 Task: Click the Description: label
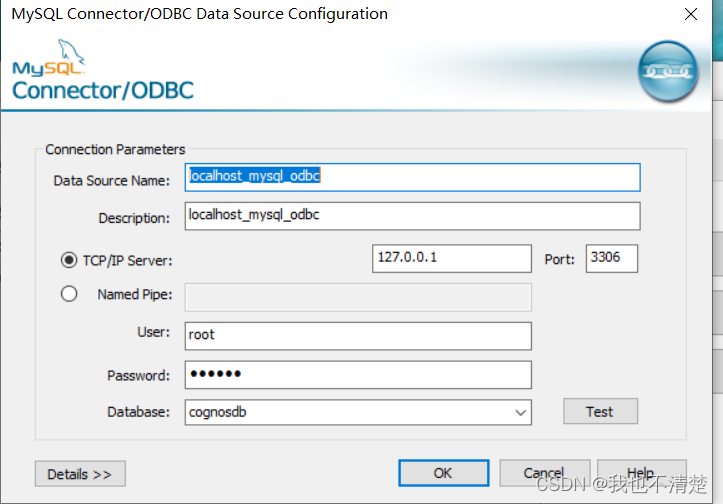click(x=134, y=218)
